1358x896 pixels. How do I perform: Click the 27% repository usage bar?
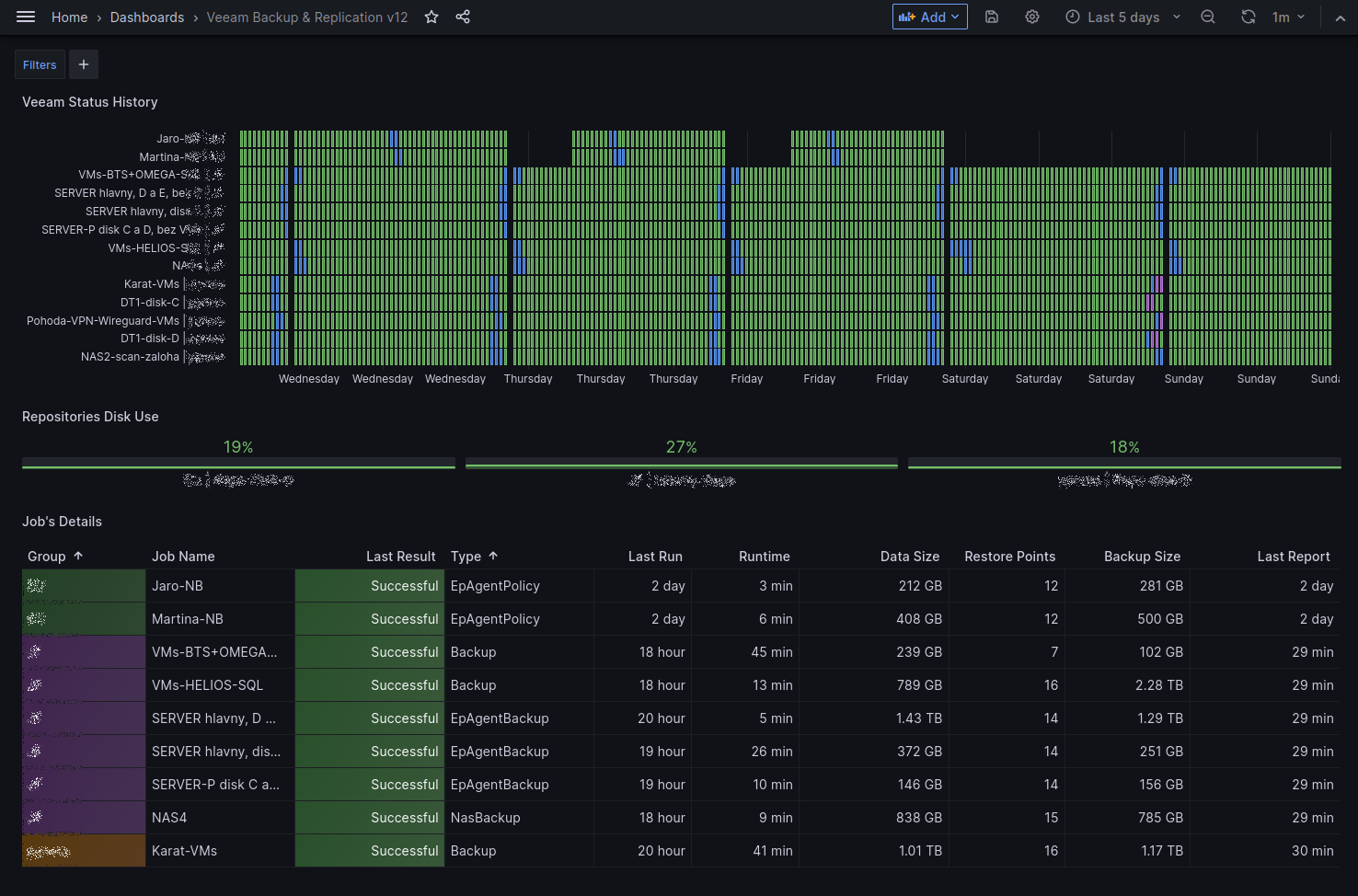point(682,463)
